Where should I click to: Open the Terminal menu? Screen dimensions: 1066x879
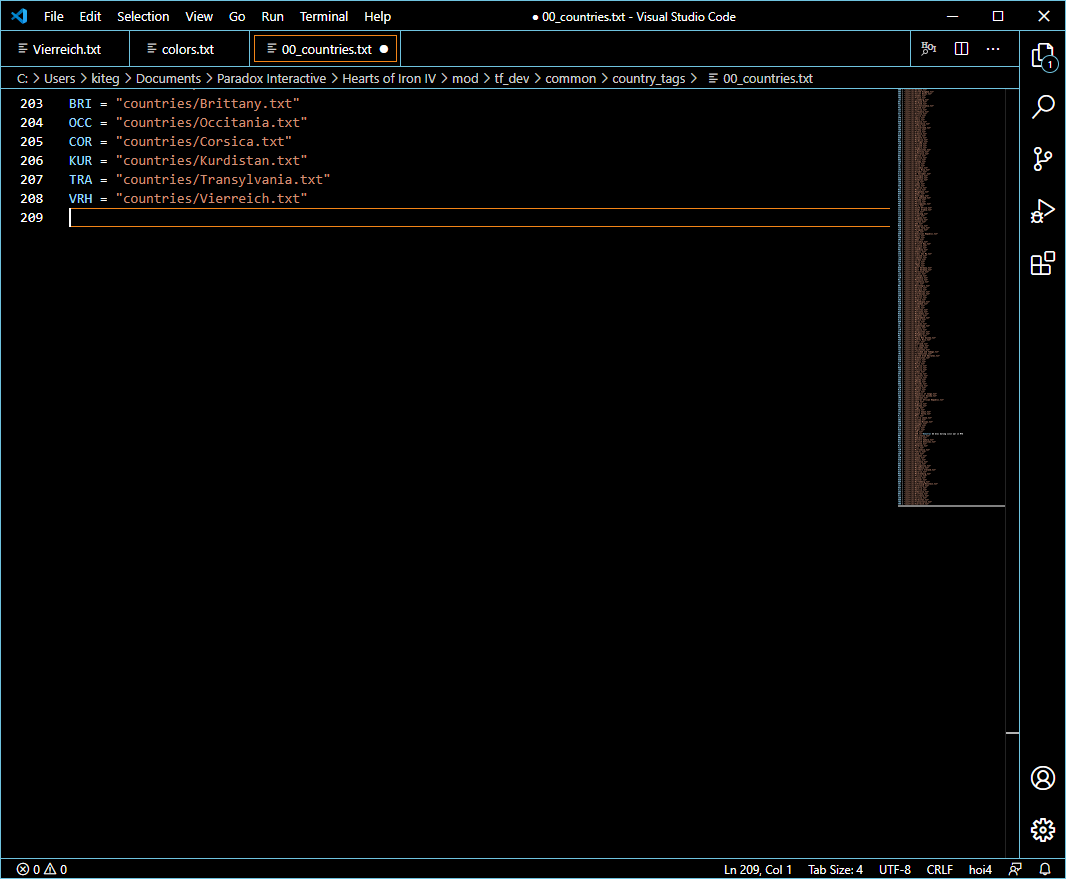[x=324, y=16]
